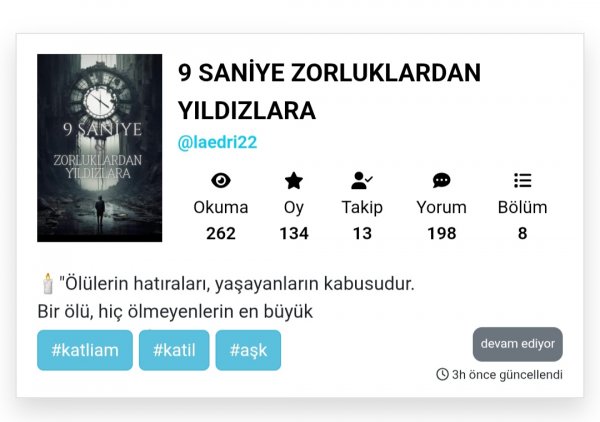Click the list icon above Bölüm
This screenshot has height=422, width=600.
tap(523, 180)
